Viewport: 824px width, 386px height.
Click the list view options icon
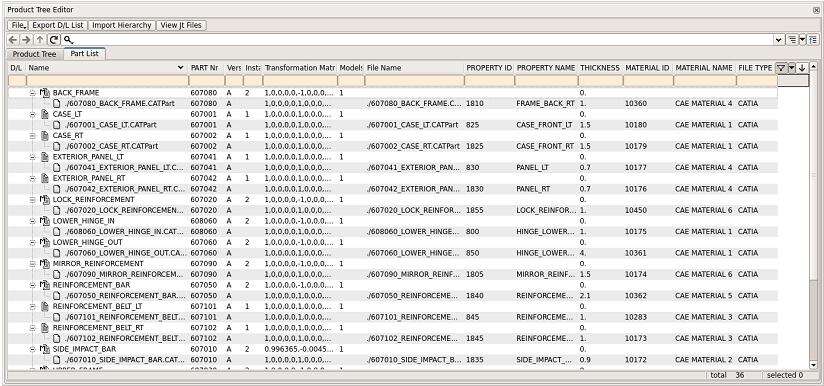pos(792,40)
